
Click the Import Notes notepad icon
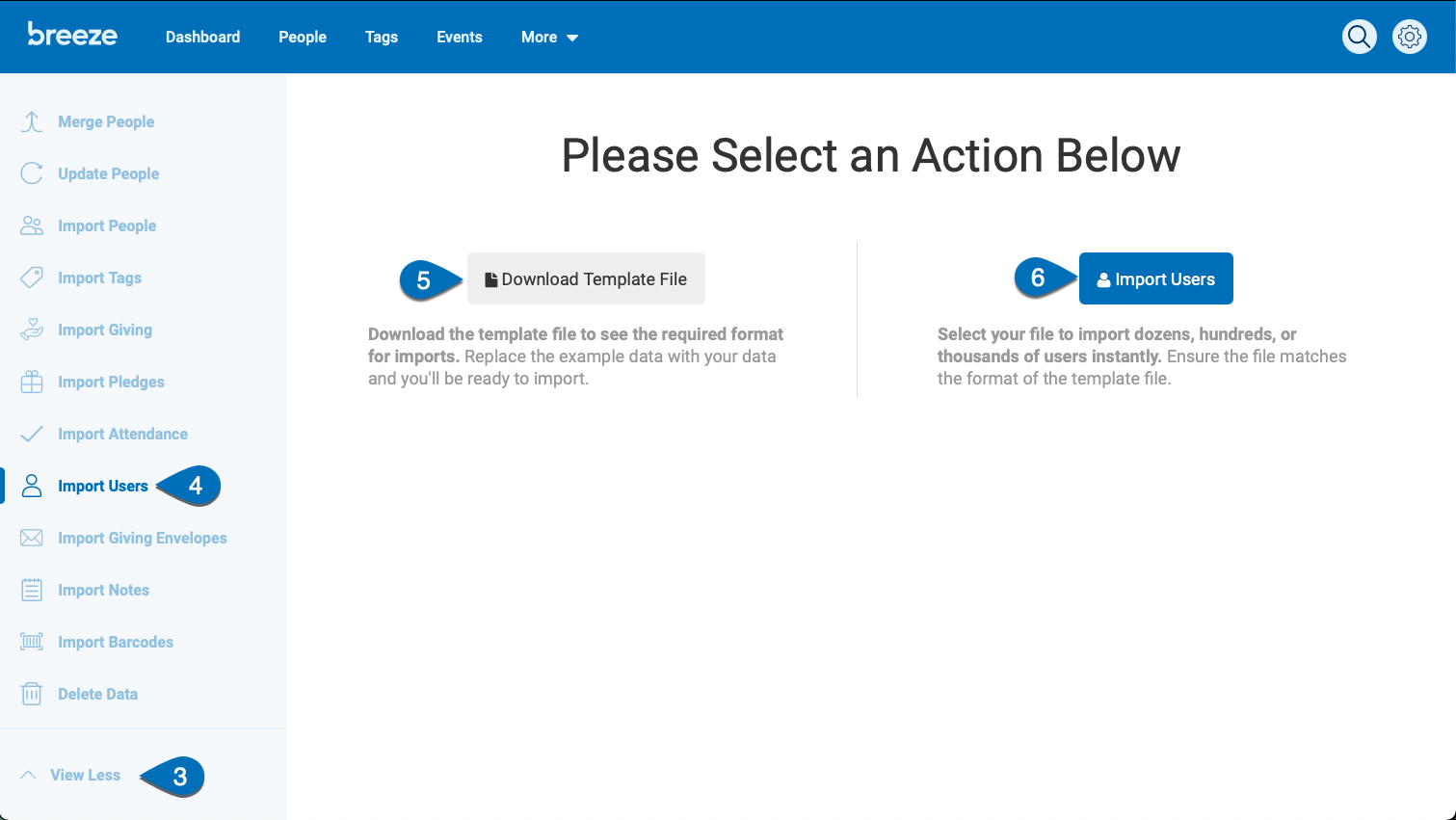click(32, 590)
